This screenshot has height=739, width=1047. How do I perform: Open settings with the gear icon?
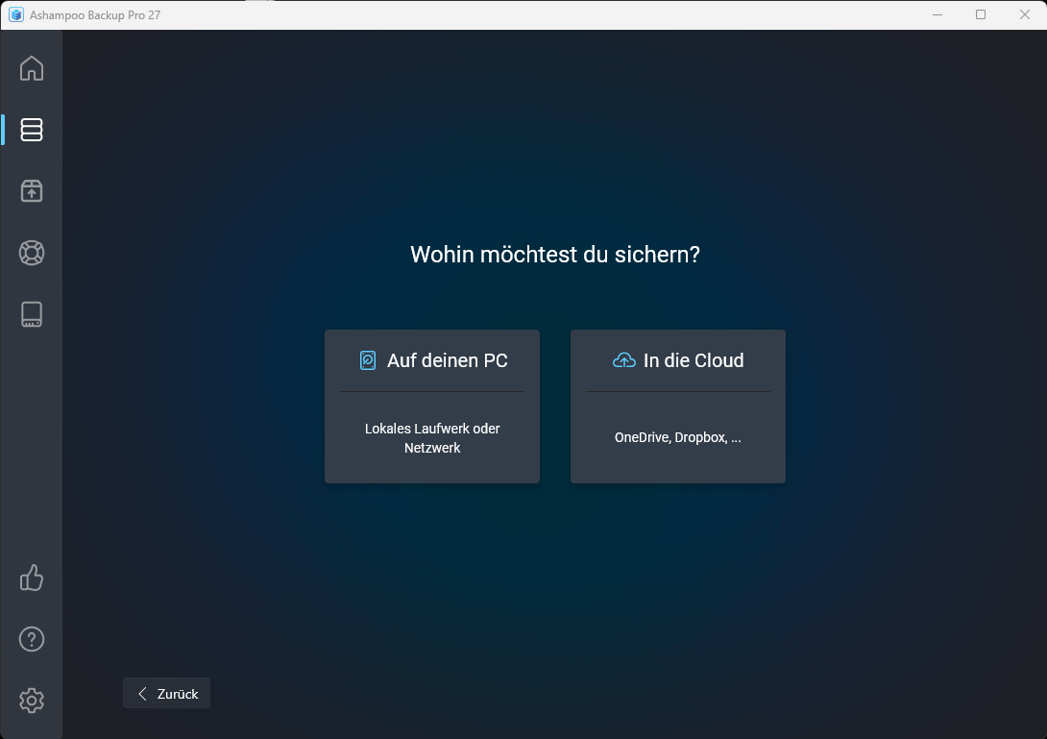[31, 700]
